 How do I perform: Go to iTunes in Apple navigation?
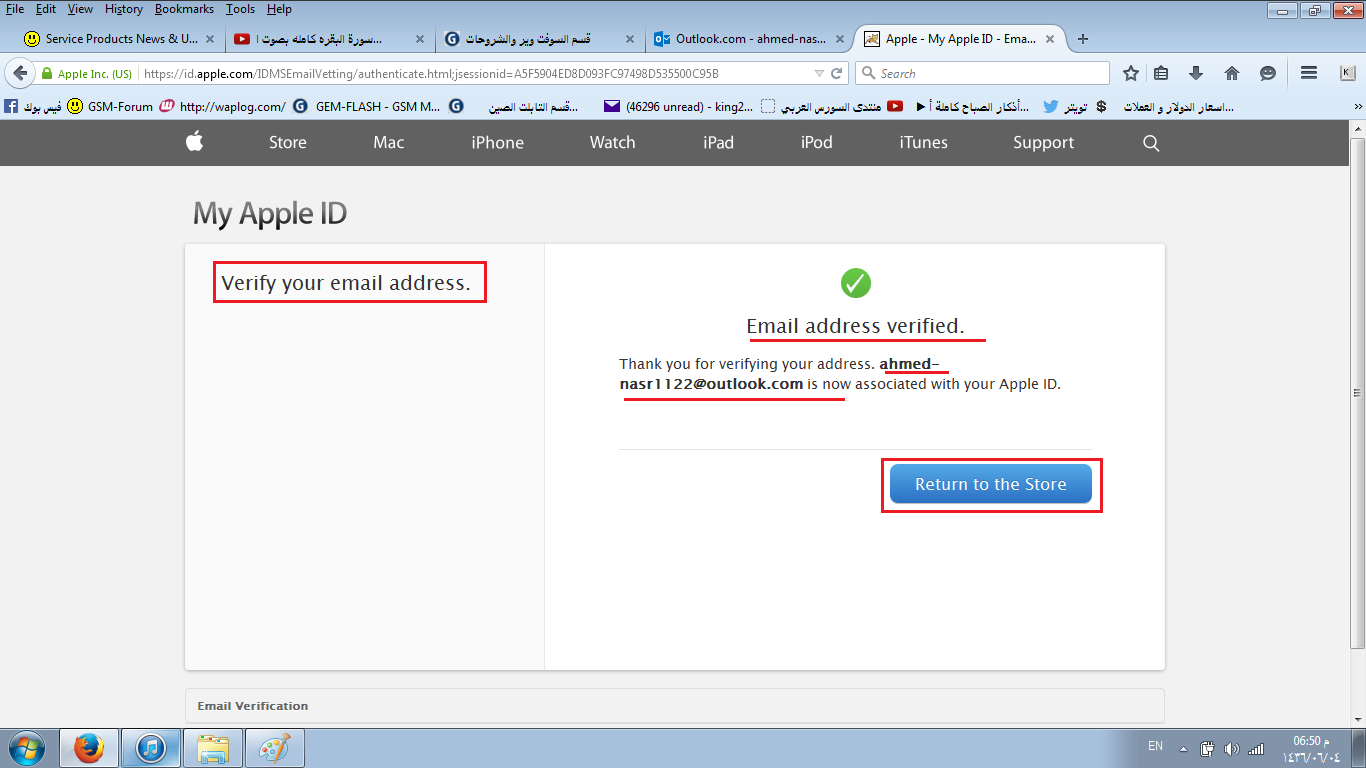[924, 143]
